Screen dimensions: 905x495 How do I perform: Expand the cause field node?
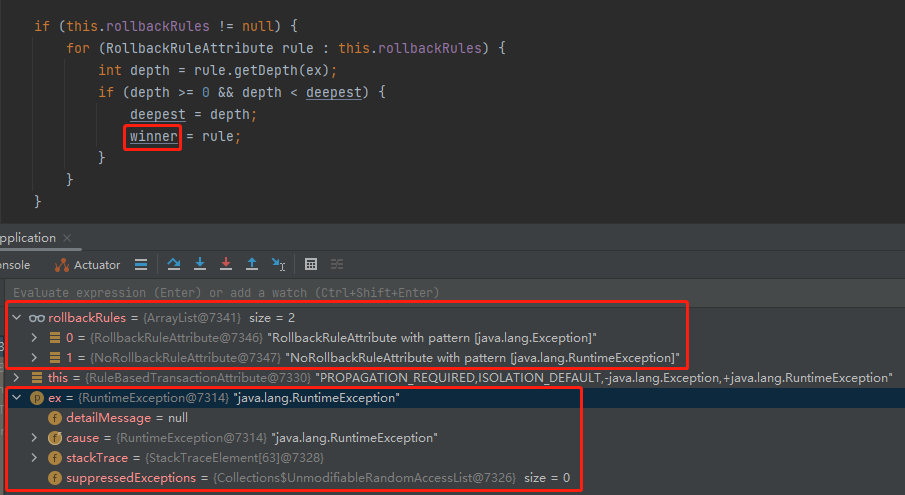tap(34, 437)
